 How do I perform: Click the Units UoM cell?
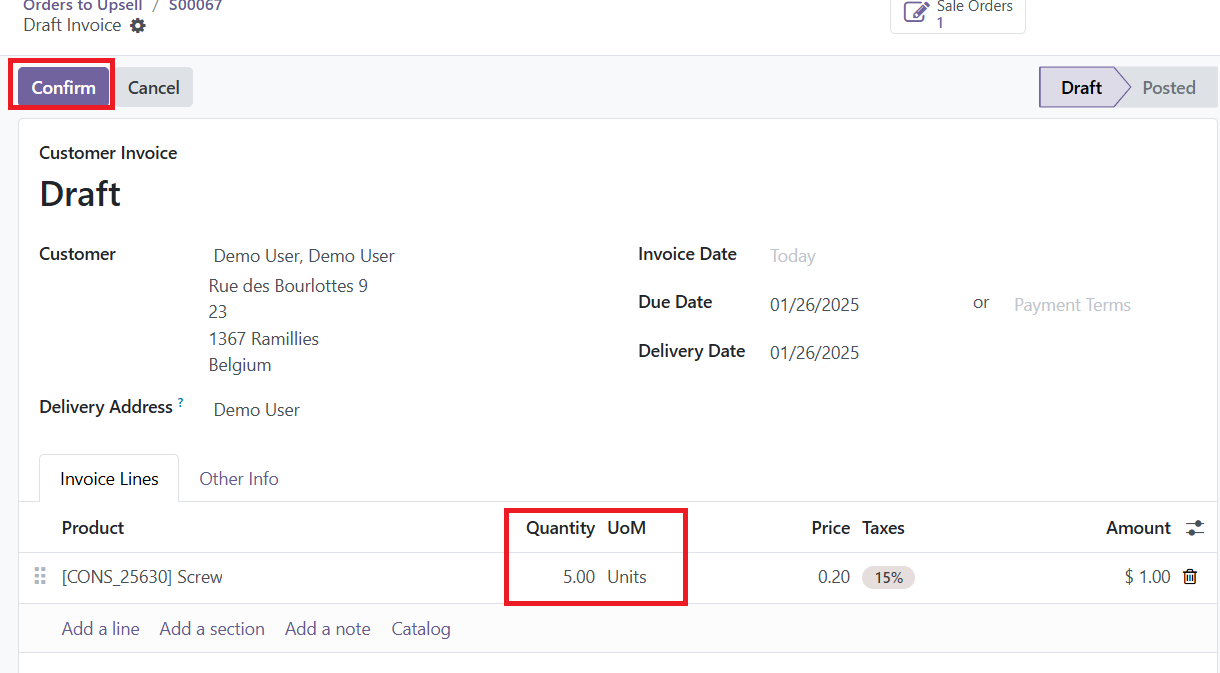coord(627,577)
